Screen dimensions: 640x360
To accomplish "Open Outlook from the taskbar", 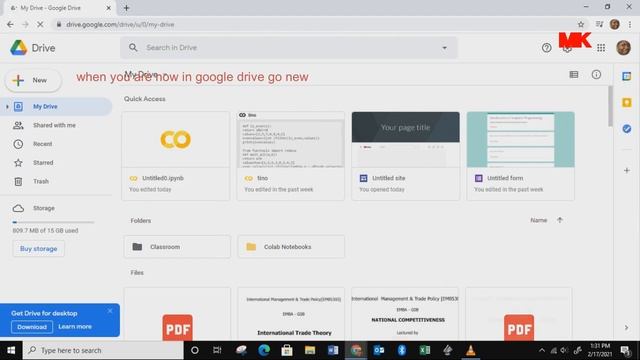I will 379,350.
